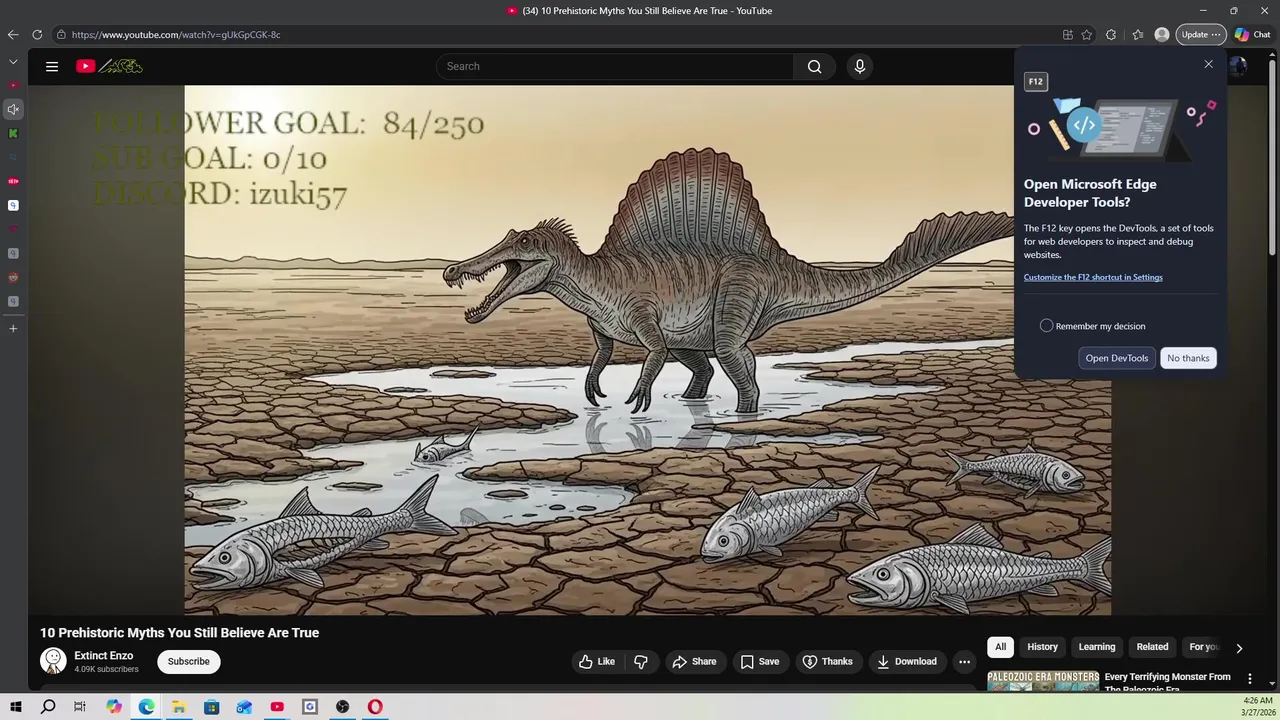Go to YouTube home via logo

109,66
